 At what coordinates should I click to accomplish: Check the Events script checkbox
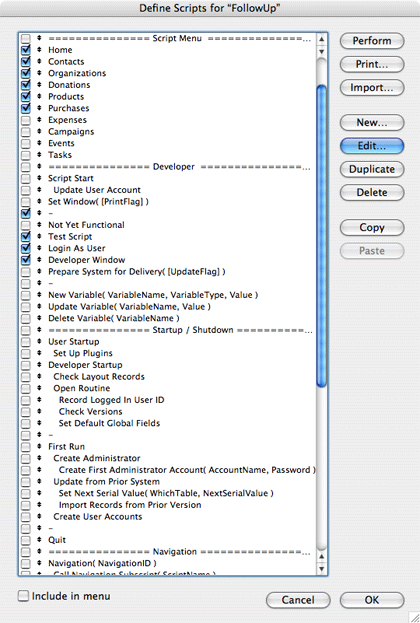click(25, 143)
